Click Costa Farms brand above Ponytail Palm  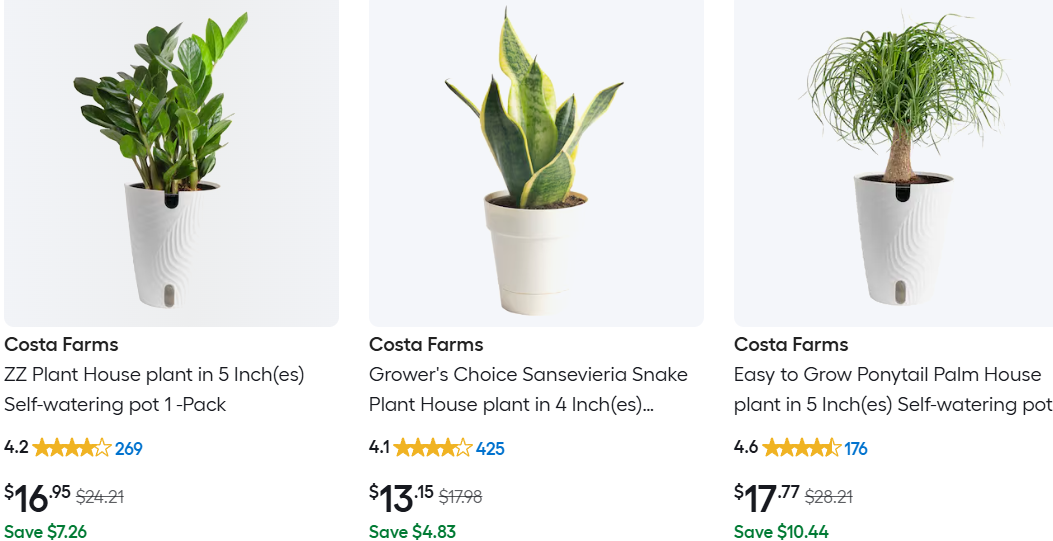click(791, 345)
